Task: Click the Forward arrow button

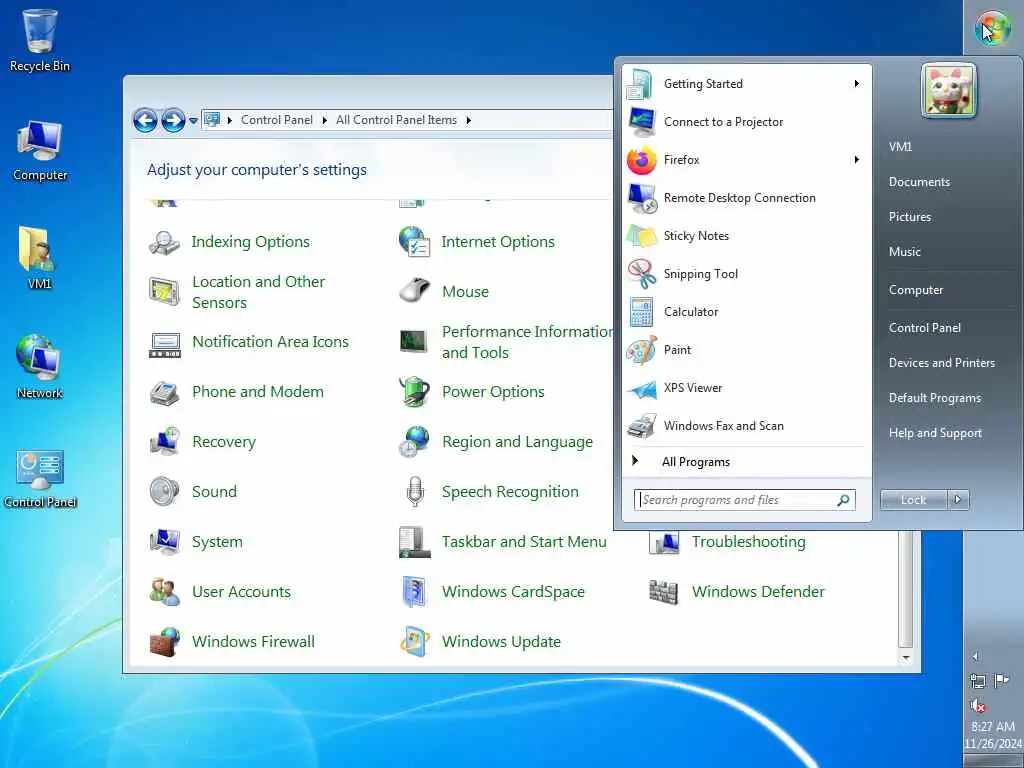Action: coord(173,120)
